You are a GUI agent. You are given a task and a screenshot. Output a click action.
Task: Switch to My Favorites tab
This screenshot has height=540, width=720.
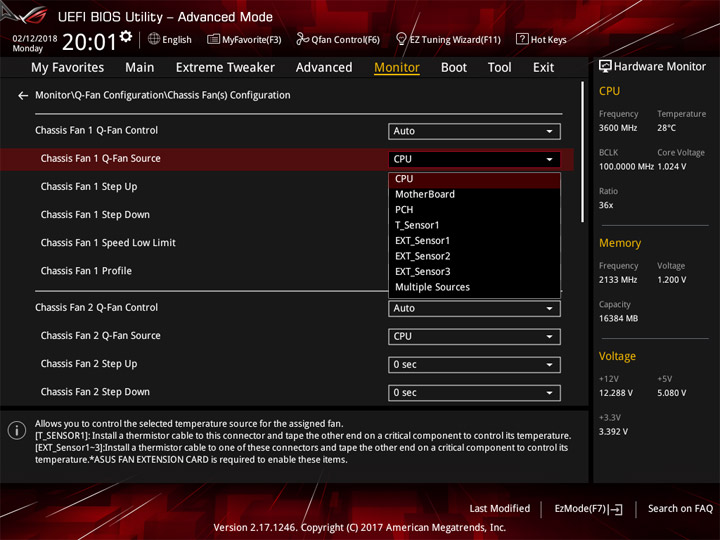pos(68,68)
